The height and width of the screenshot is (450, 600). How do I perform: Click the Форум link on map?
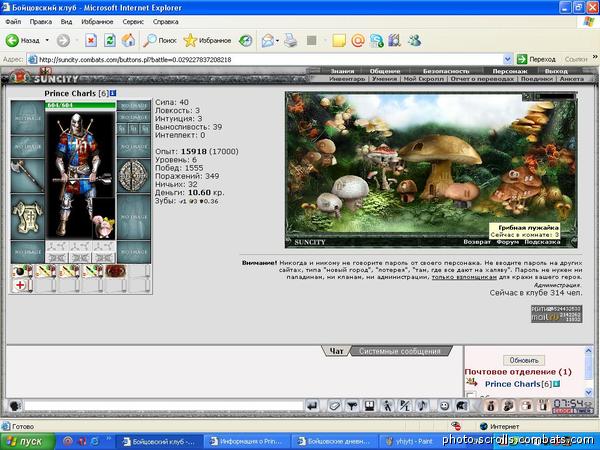507,242
